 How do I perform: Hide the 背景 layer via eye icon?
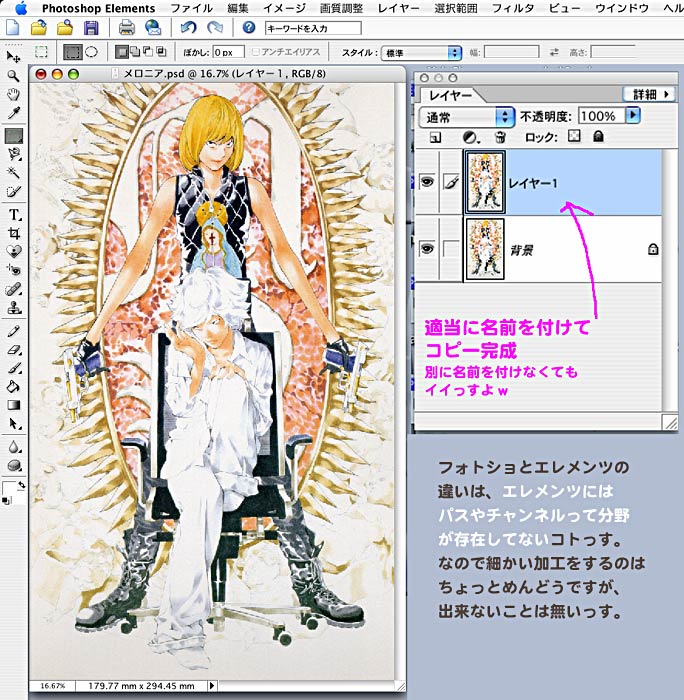427,248
